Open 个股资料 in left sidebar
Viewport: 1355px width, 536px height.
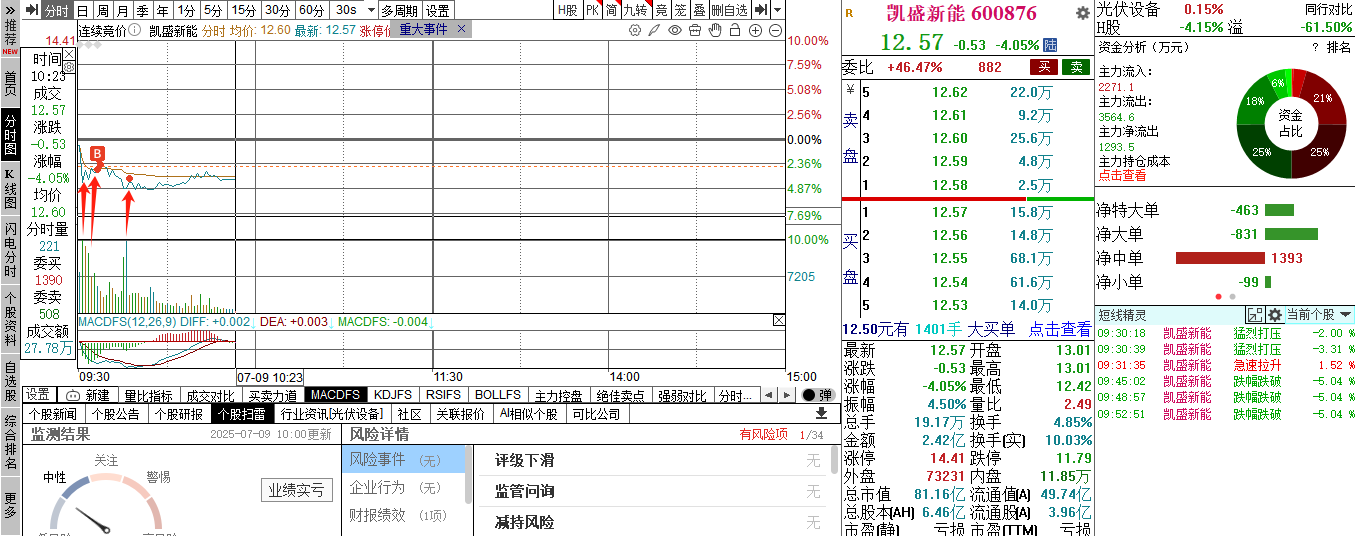point(10,318)
